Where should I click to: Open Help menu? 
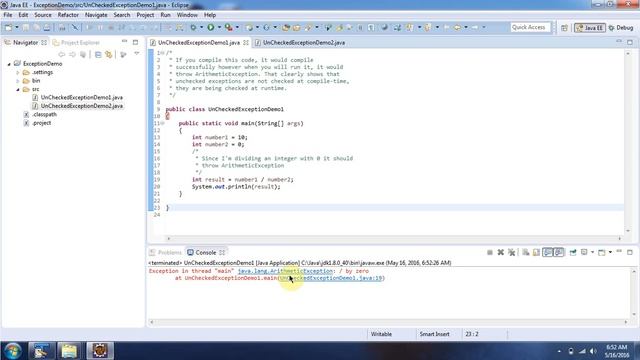tap(210, 15)
